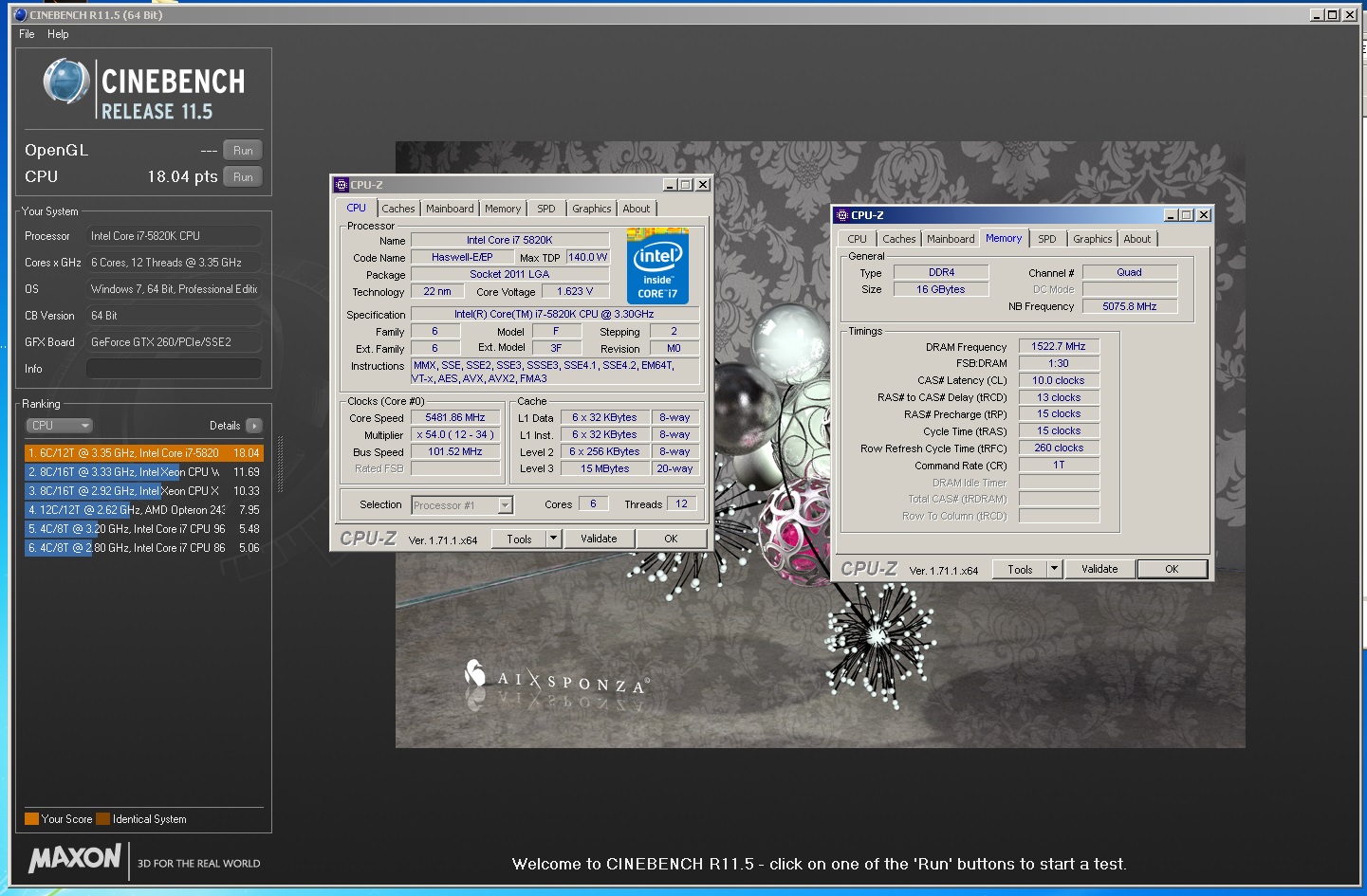Switch to Caches tab in left CPU-Z window

(x=398, y=209)
